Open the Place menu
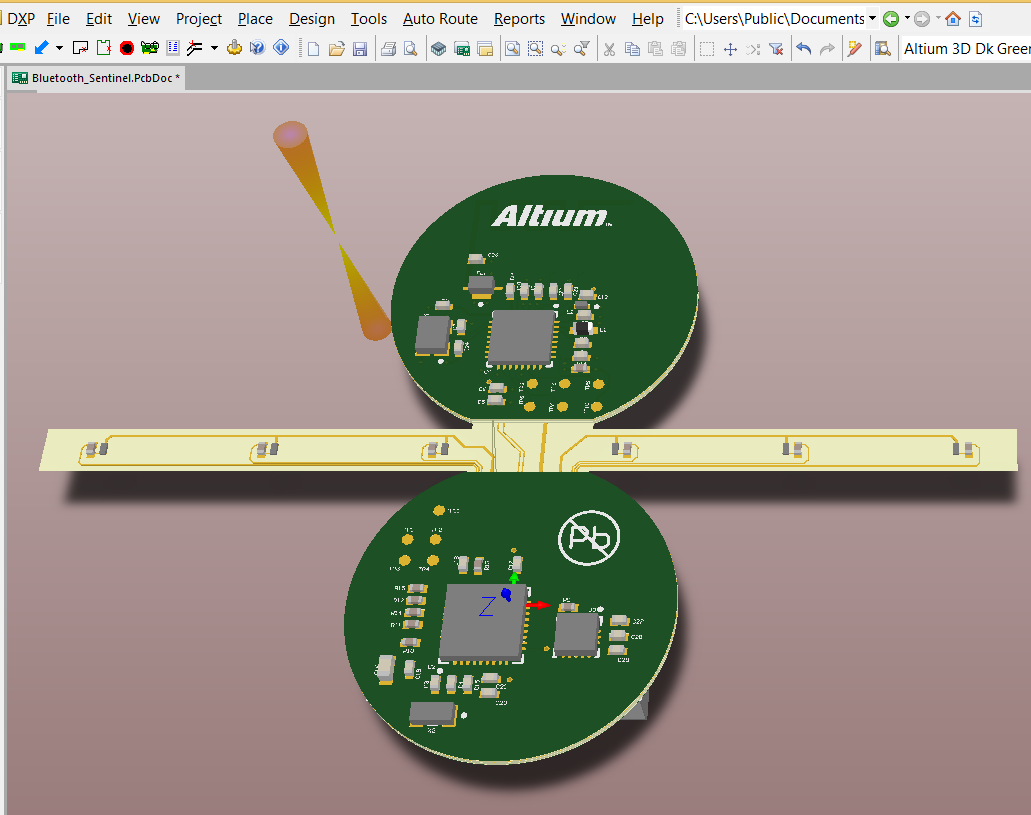1031x815 pixels. point(255,19)
